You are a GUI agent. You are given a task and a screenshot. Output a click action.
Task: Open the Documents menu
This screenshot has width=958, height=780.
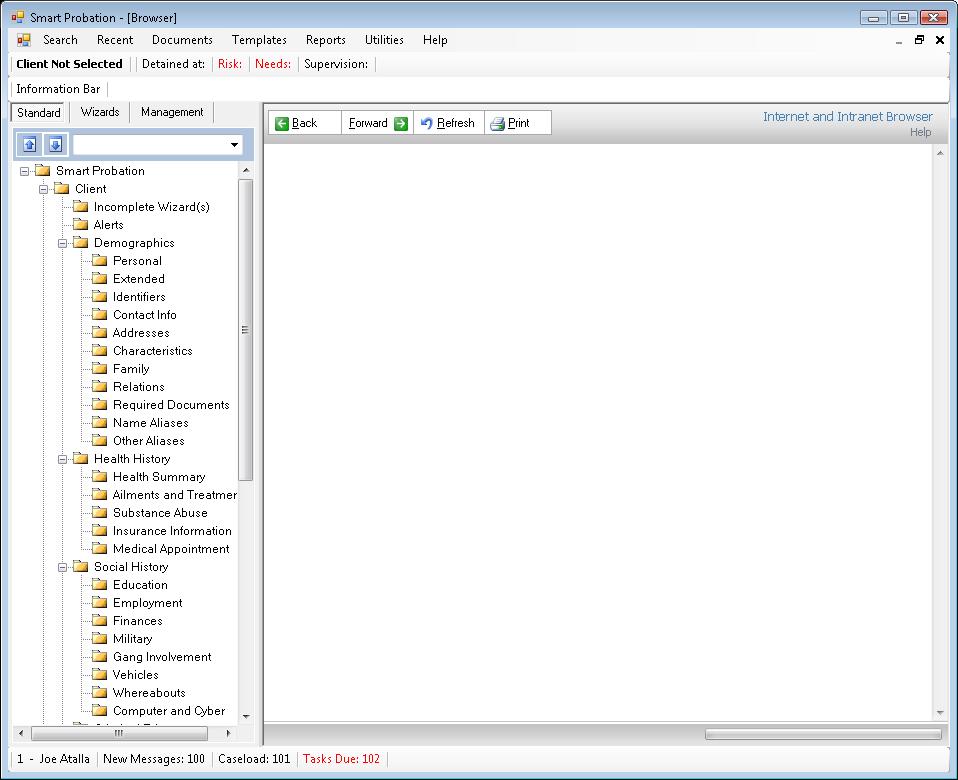tap(182, 40)
